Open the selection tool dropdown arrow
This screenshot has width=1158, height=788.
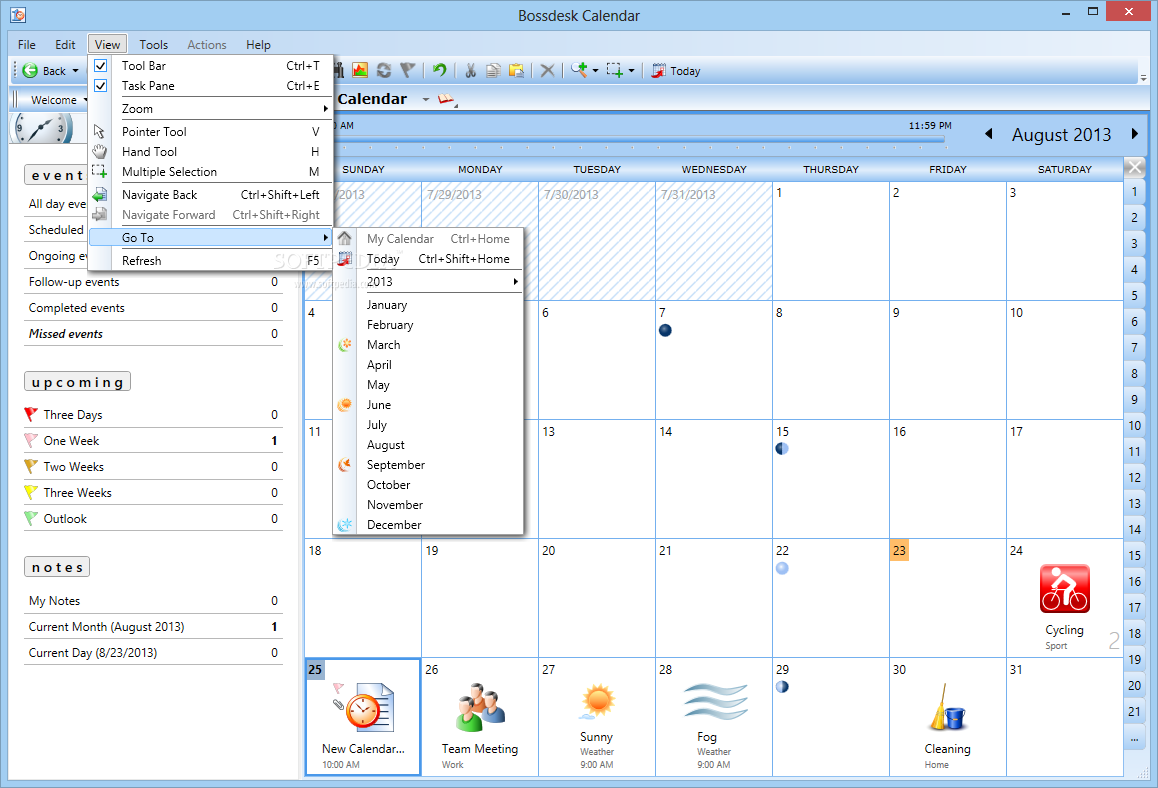[x=631, y=71]
